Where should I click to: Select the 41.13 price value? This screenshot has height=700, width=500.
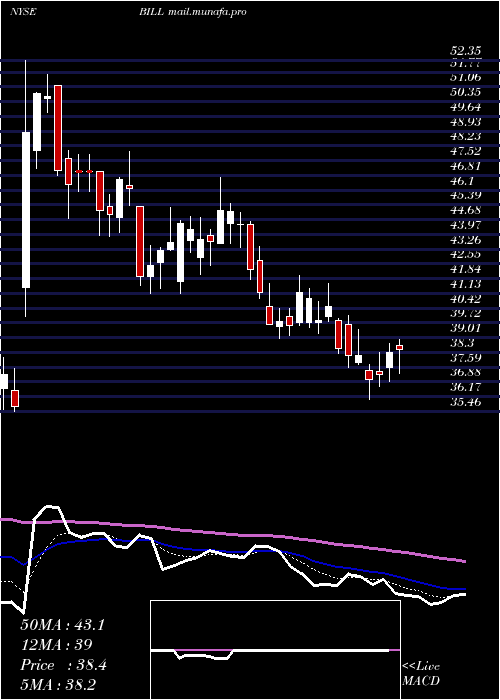[465, 284]
